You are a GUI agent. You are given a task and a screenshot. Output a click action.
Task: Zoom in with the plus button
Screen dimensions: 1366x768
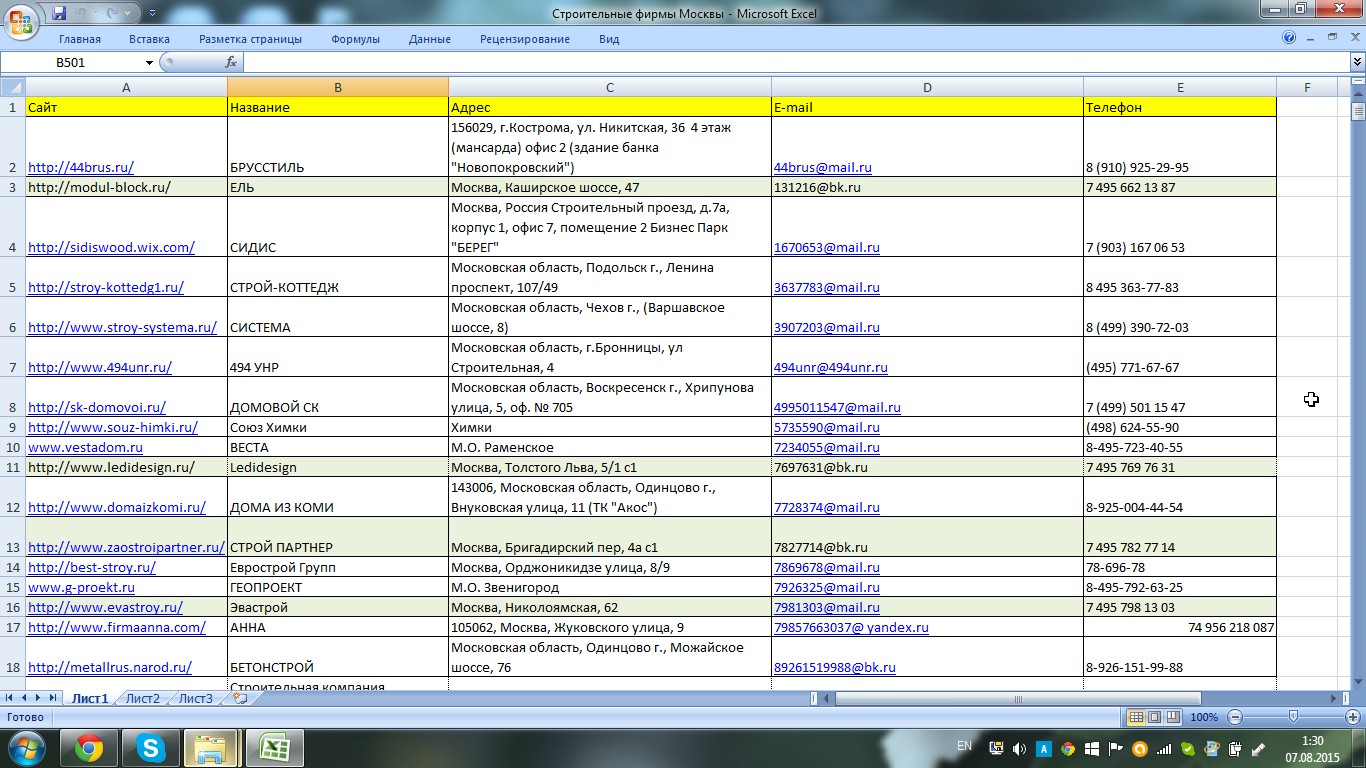(x=1353, y=717)
